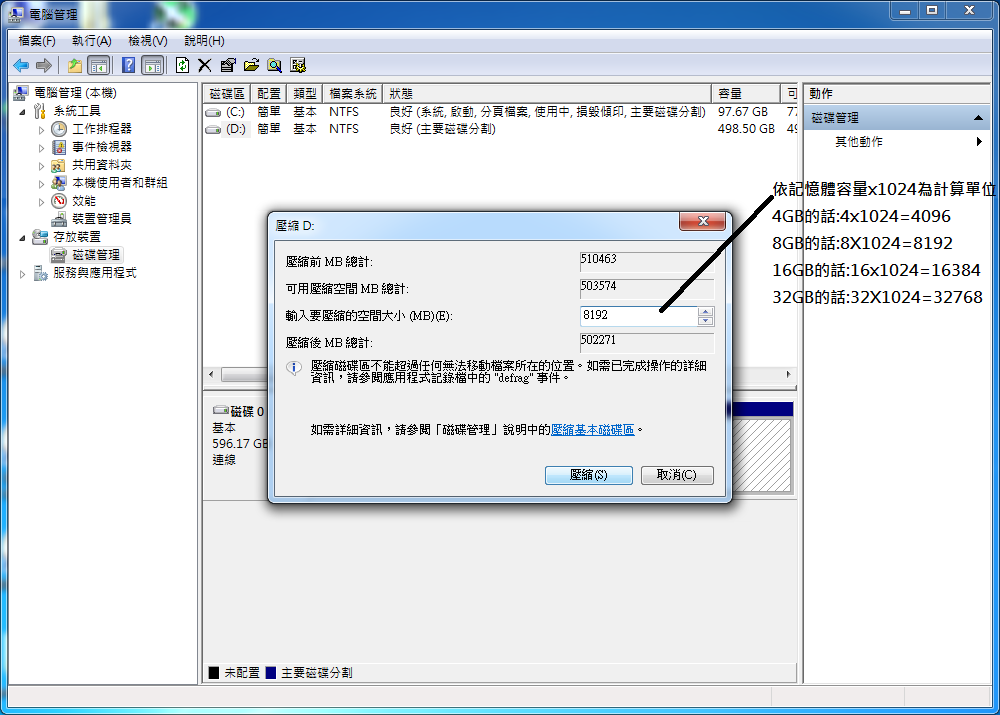Expand the 服務與應用程式 node arrow
The height and width of the screenshot is (715, 1000).
(x=22, y=274)
